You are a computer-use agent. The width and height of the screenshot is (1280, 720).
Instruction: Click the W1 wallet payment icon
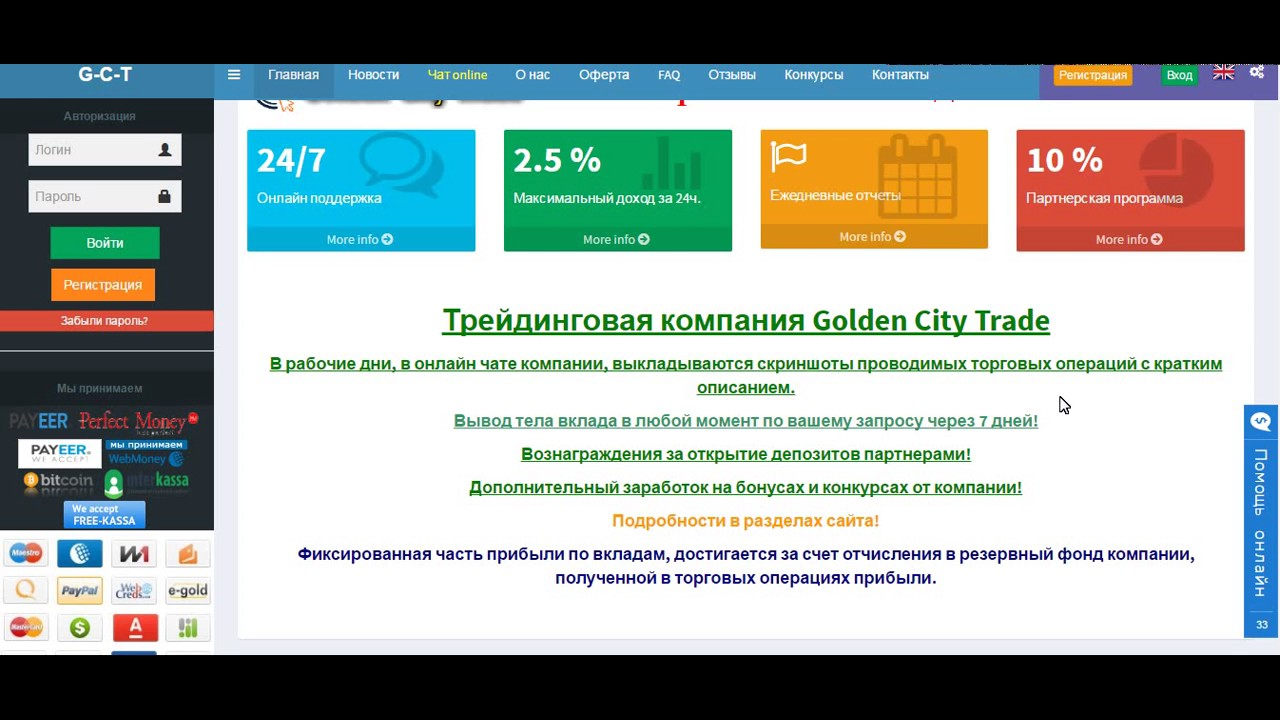(135, 553)
